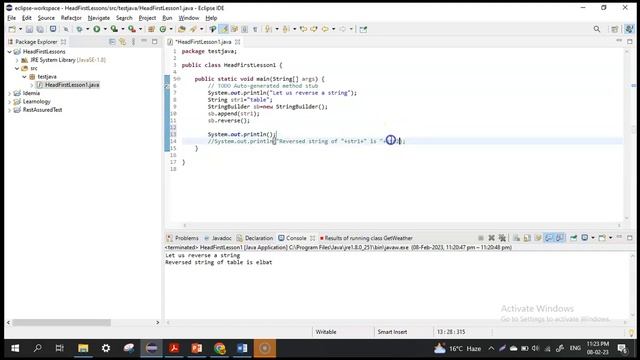Viewport: 640px width, 360px height.
Task: Open the New file dropdown arrow
Action: 20,29
